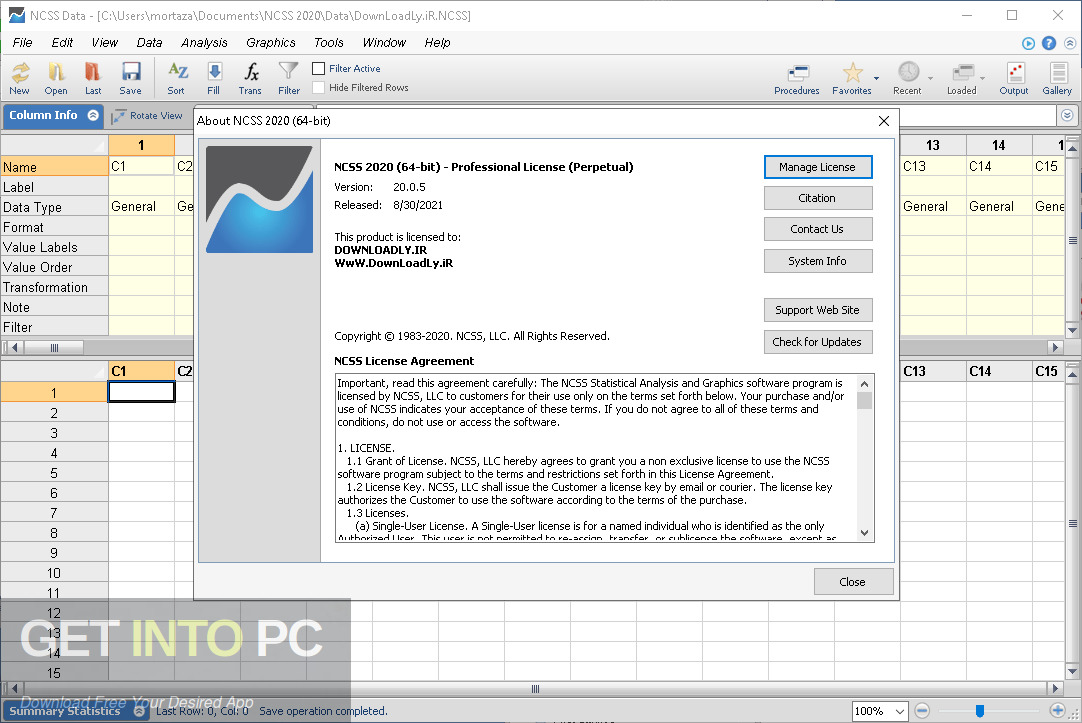
Task: Click the zoom slider handle
Action: (x=979, y=711)
